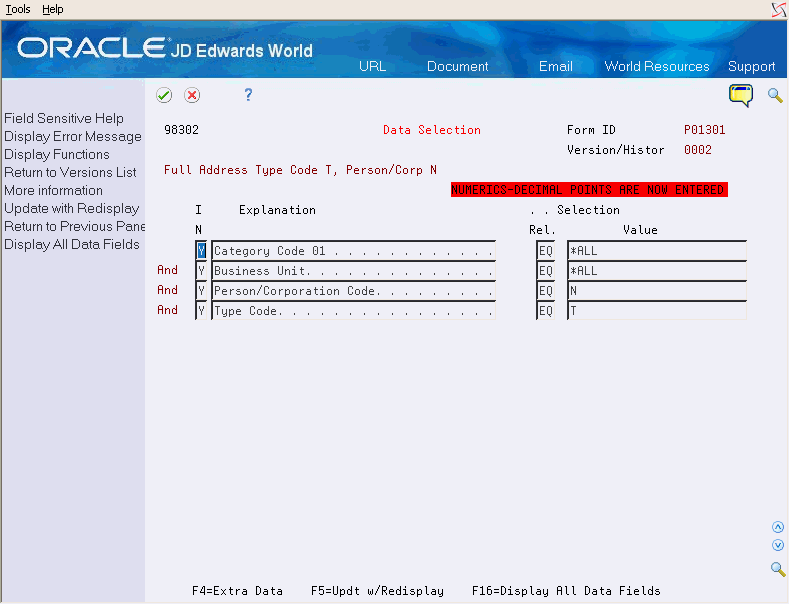Image resolution: width=789 pixels, height=604 pixels.
Task: Click Version/Histor value 0002
Action: pyautogui.click(x=697, y=150)
